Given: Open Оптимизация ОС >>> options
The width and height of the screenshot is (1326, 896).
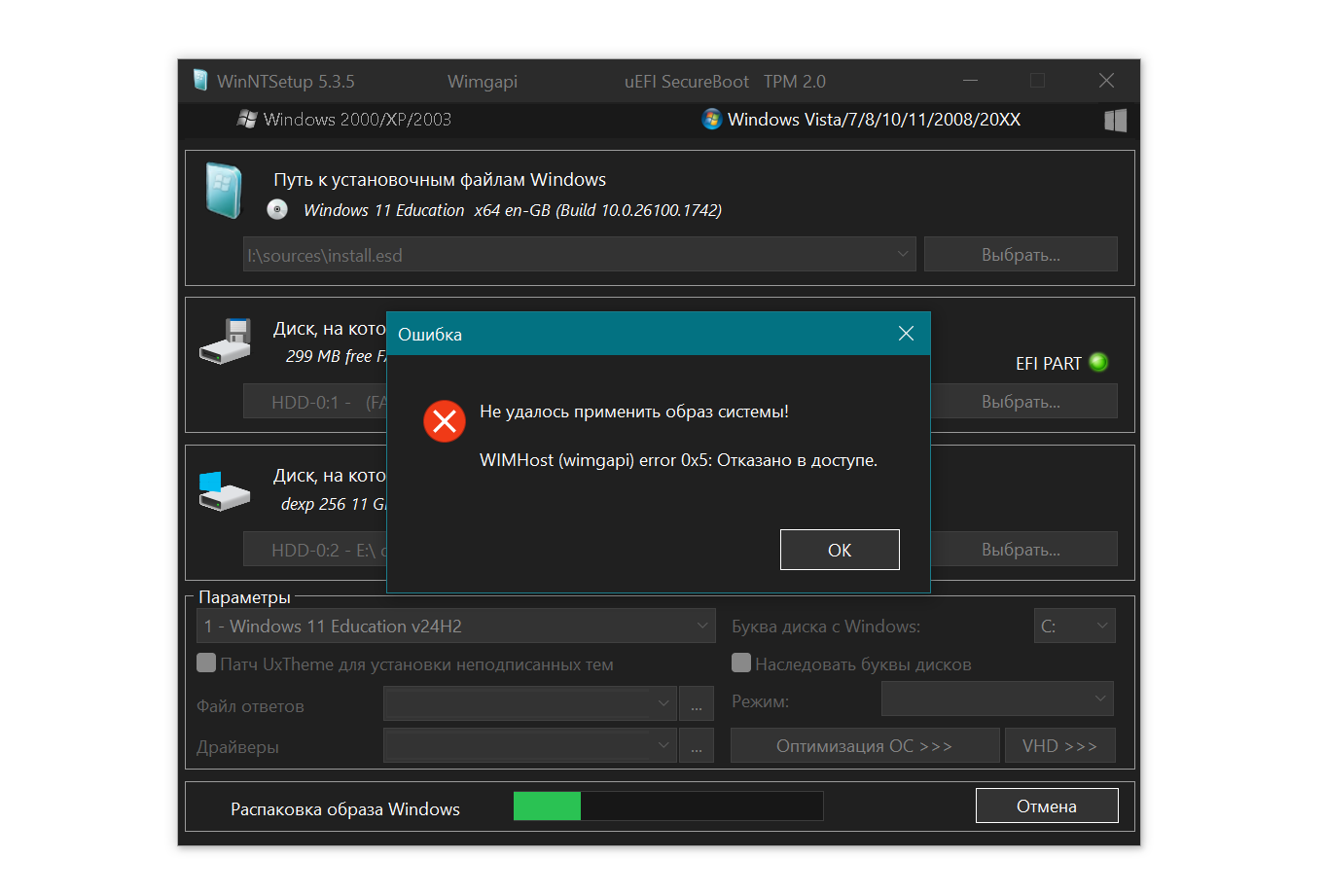Looking at the screenshot, I should pyautogui.click(x=865, y=746).
